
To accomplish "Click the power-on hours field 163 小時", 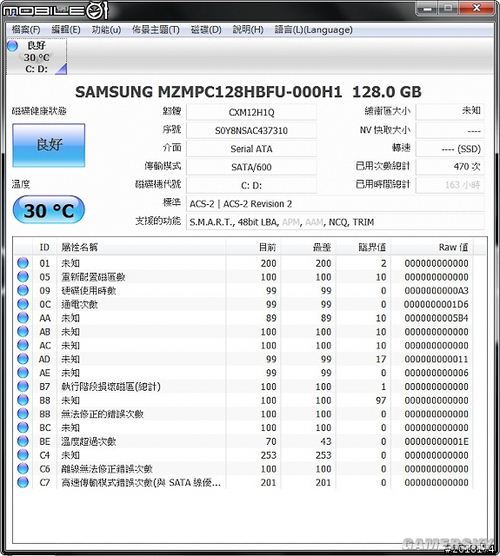I will point(450,185).
